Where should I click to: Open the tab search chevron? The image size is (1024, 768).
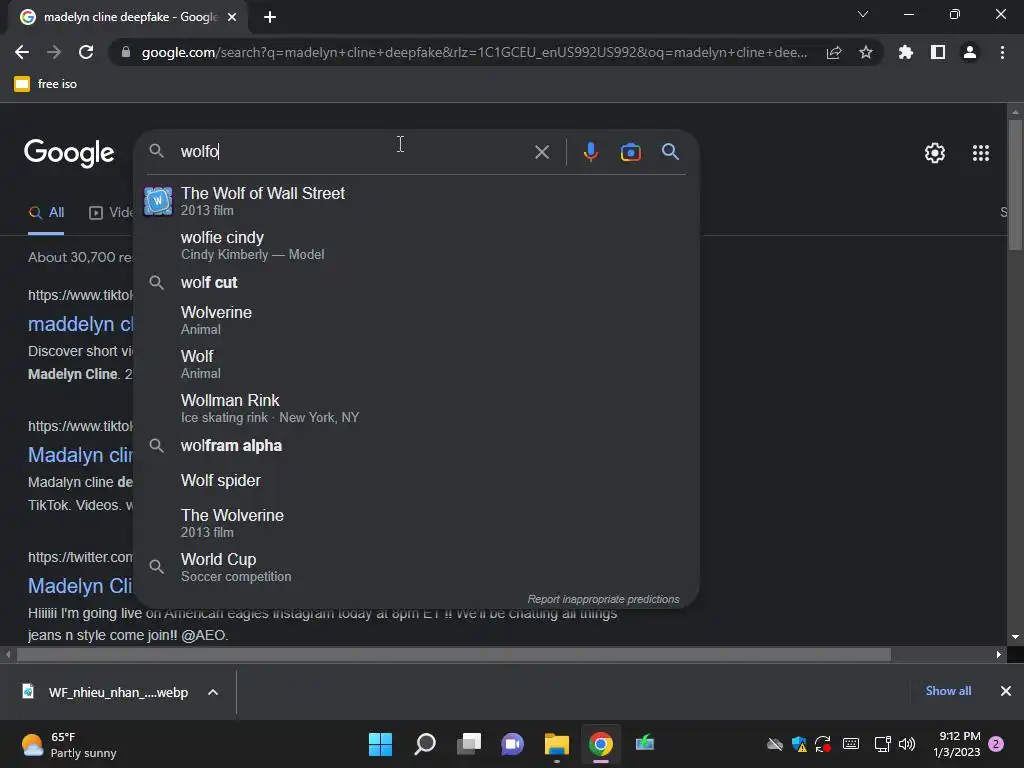(x=863, y=14)
